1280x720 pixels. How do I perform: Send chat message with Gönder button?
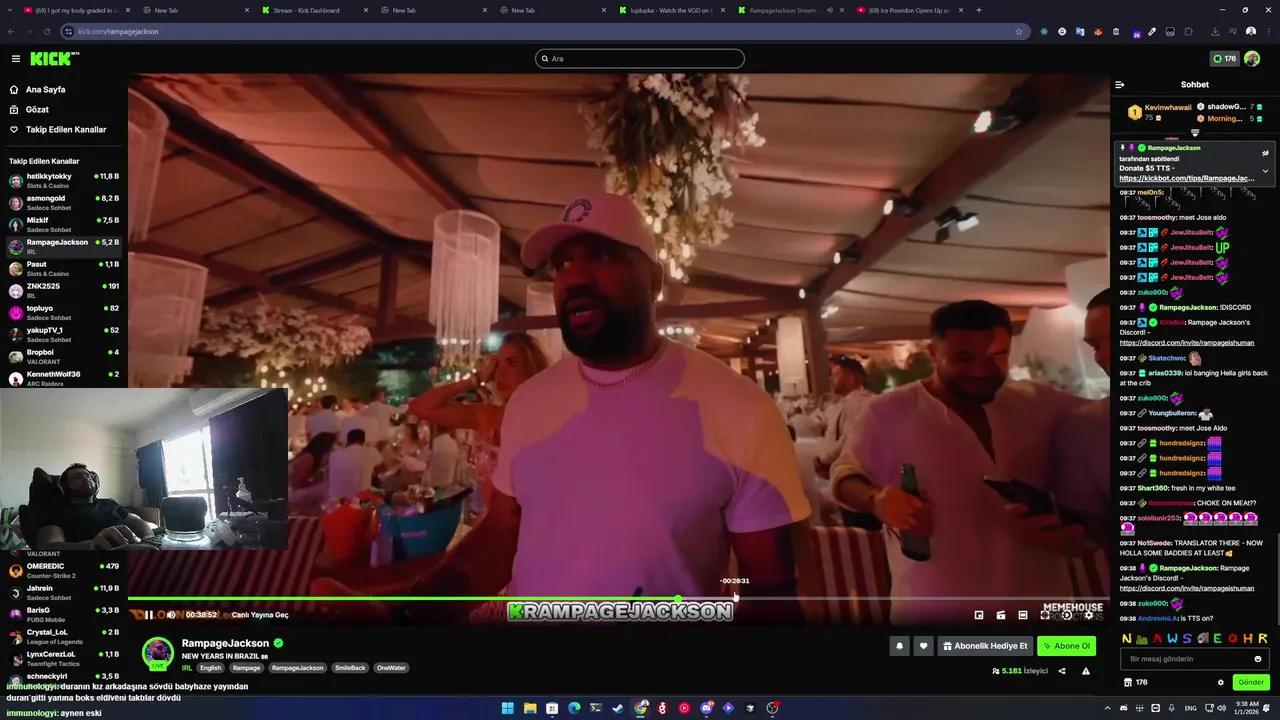coord(1251,682)
